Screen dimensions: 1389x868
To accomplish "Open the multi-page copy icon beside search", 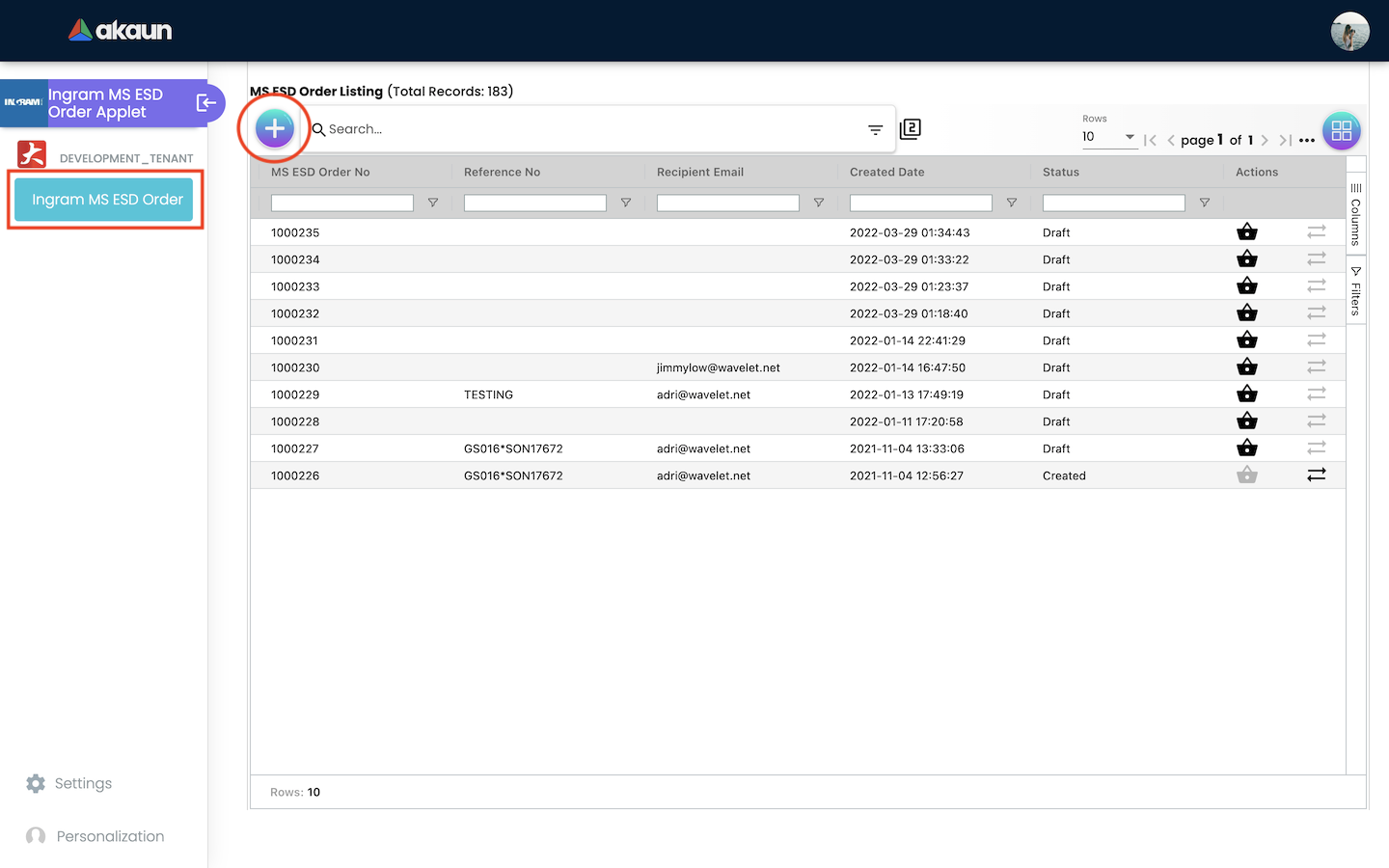I will pyautogui.click(x=911, y=129).
